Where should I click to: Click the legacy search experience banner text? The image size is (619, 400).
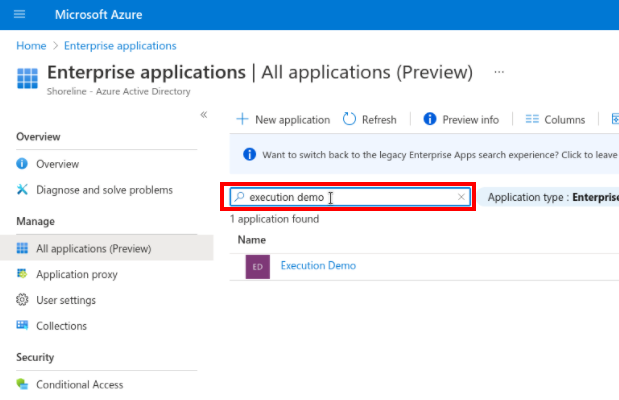(440, 155)
